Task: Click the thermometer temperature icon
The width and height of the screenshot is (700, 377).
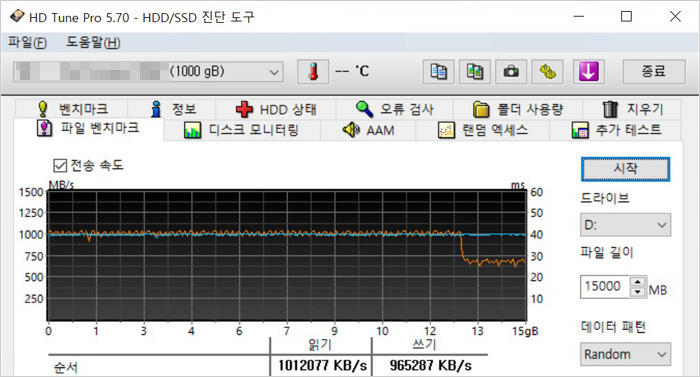Action: pyautogui.click(x=313, y=71)
